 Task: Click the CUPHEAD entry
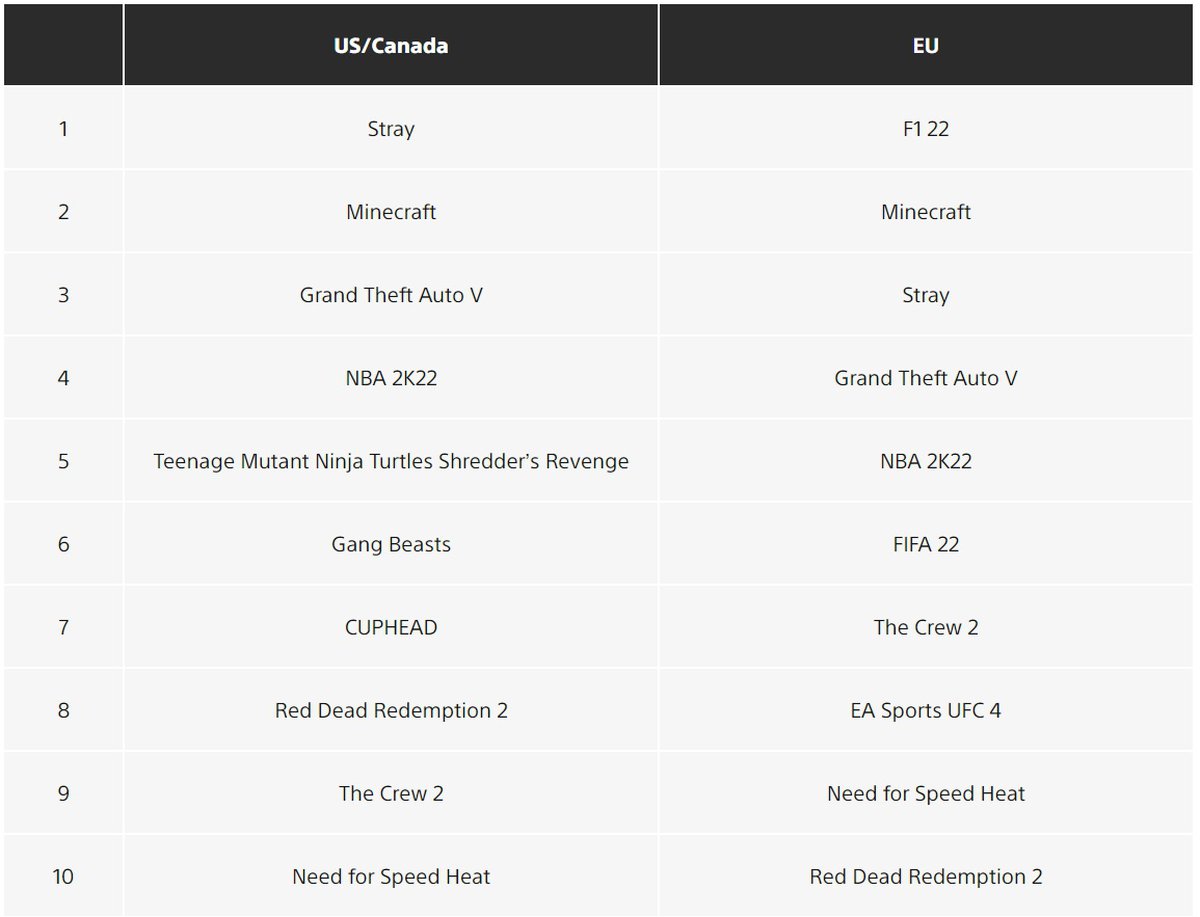point(391,627)
